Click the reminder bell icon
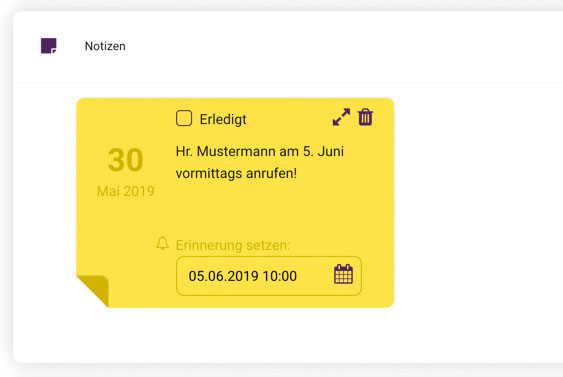563x377 pixels. pos(162,243)
